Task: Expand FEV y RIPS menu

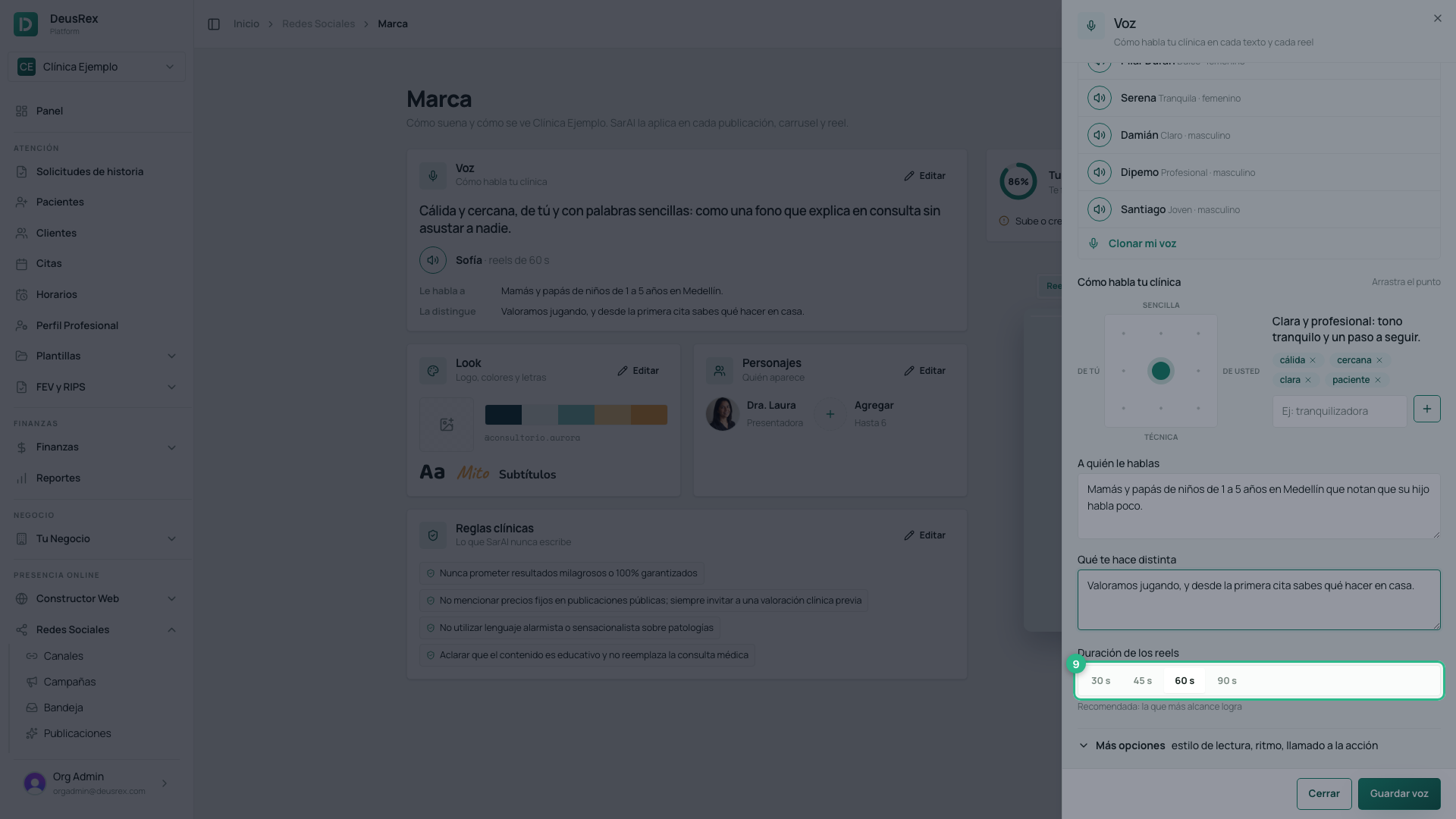Action: coord(96,387)
